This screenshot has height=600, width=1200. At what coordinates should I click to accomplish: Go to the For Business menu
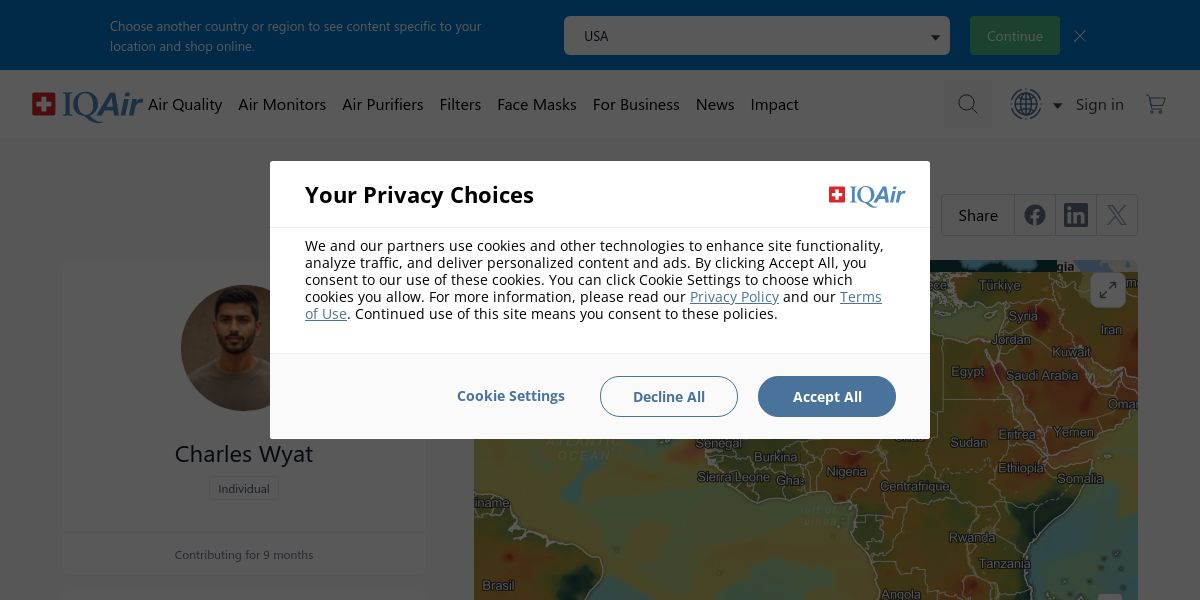tap(636, 104)
